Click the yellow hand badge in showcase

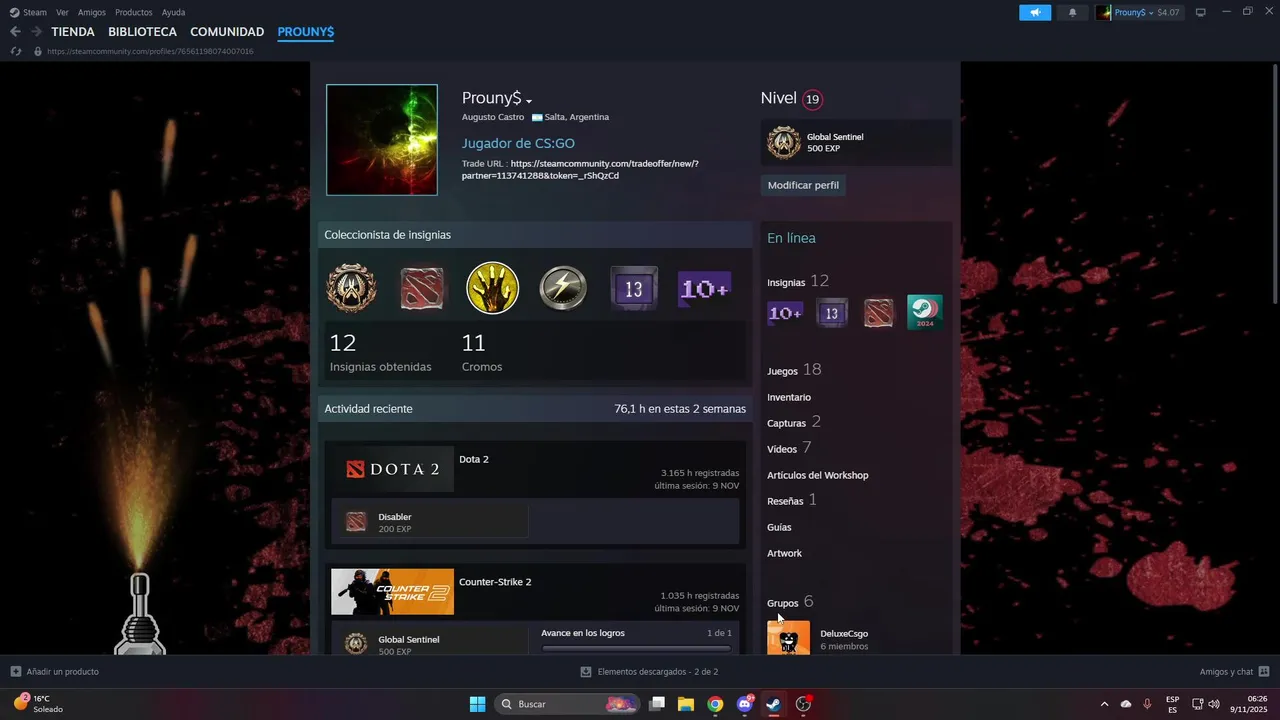[x=492, y=288]
